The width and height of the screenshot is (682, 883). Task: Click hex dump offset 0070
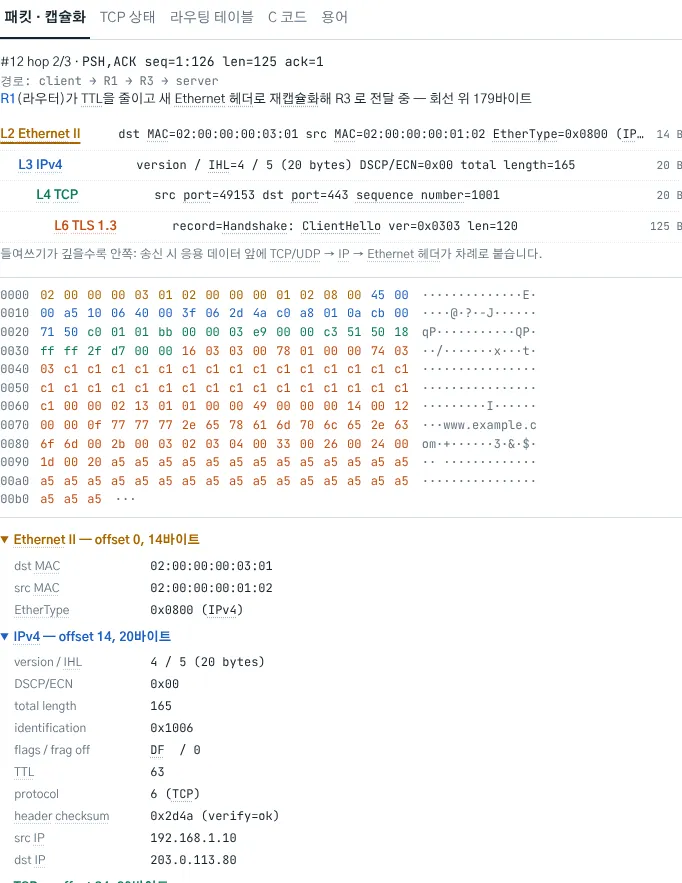click(15, 425)
